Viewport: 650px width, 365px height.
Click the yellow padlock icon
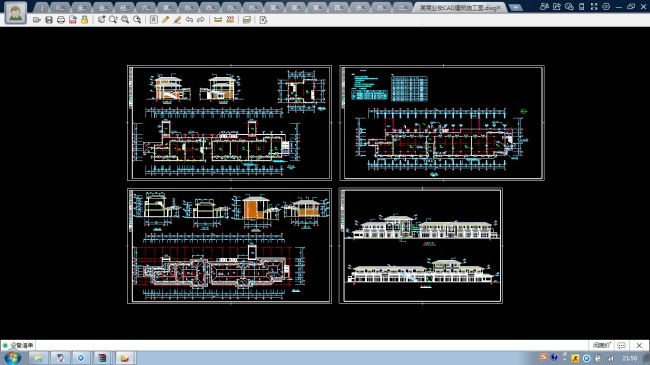[85, 20]
